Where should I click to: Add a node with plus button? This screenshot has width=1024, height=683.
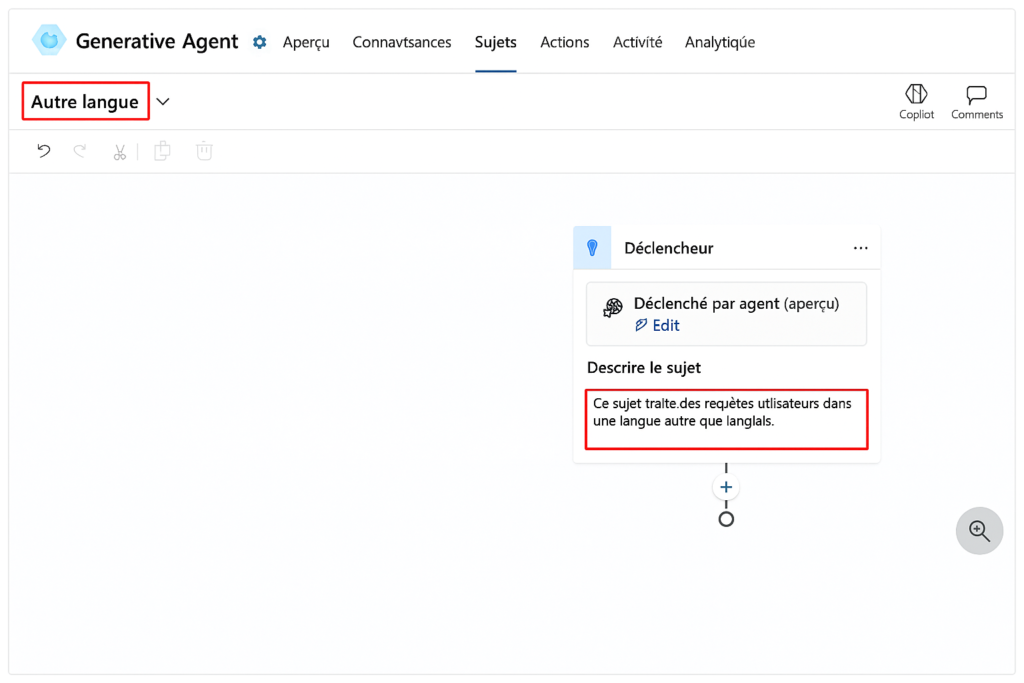coord(726,488)
